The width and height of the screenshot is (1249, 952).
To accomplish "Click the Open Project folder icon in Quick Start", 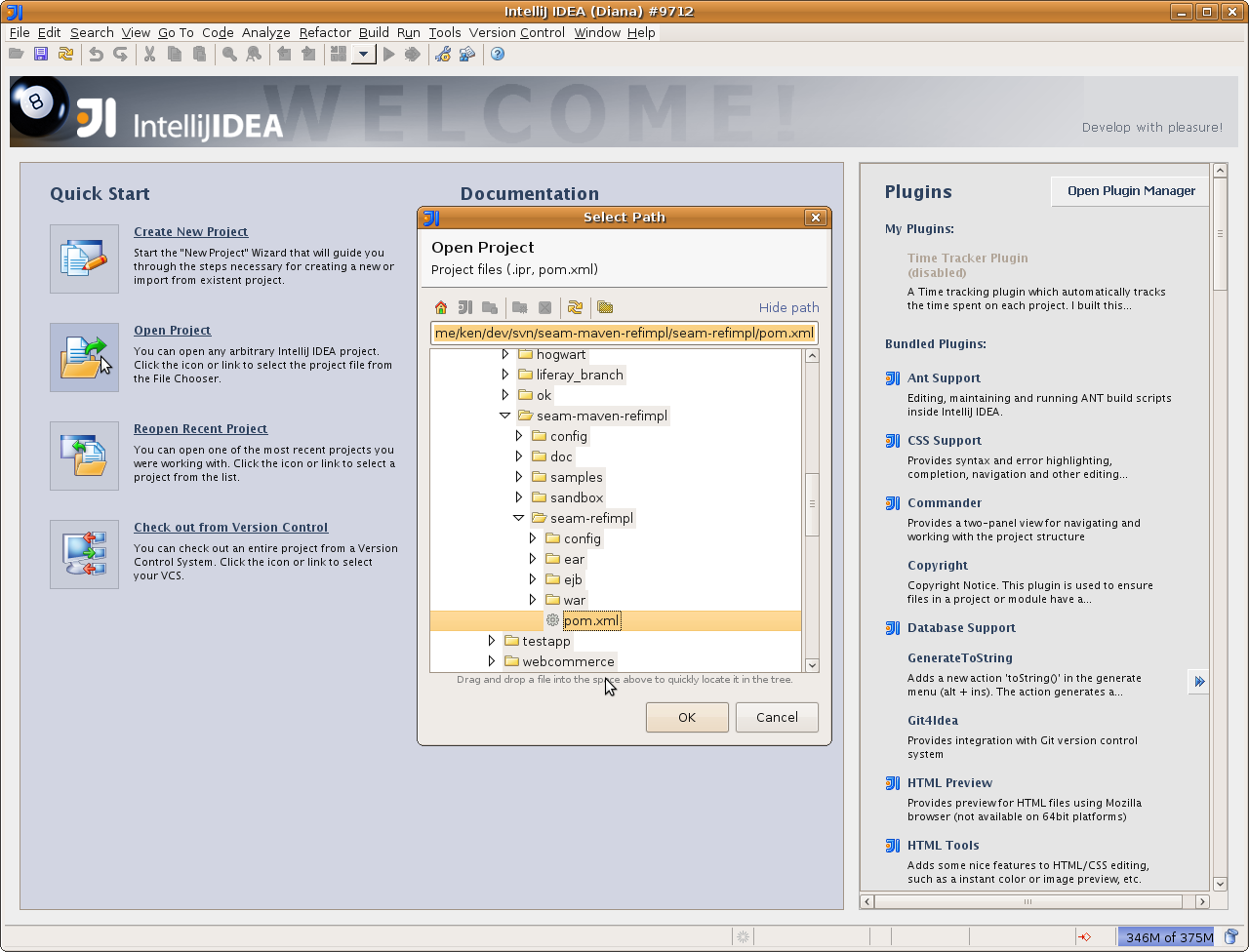I will tap(84, 357).
